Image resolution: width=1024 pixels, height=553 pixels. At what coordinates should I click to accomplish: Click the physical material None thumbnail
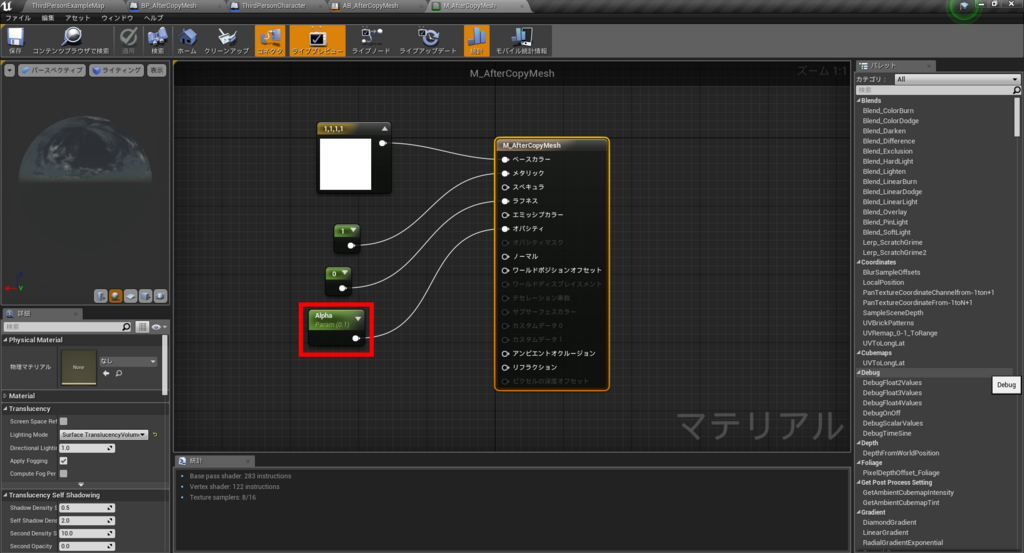click(x=79, y=367)
